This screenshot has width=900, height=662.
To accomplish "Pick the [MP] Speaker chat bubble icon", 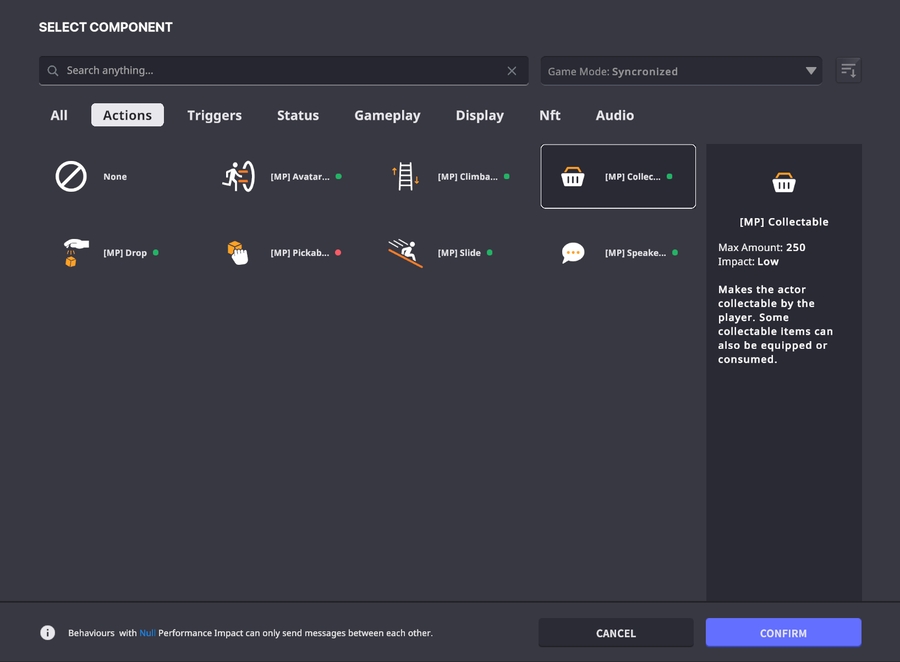I will click(573, 253).
